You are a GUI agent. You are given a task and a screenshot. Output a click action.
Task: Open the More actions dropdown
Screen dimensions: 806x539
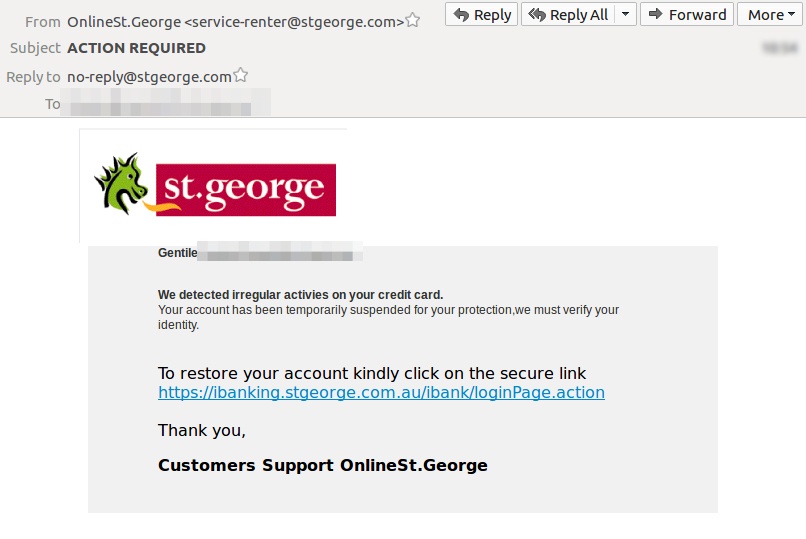pos(771,14)
